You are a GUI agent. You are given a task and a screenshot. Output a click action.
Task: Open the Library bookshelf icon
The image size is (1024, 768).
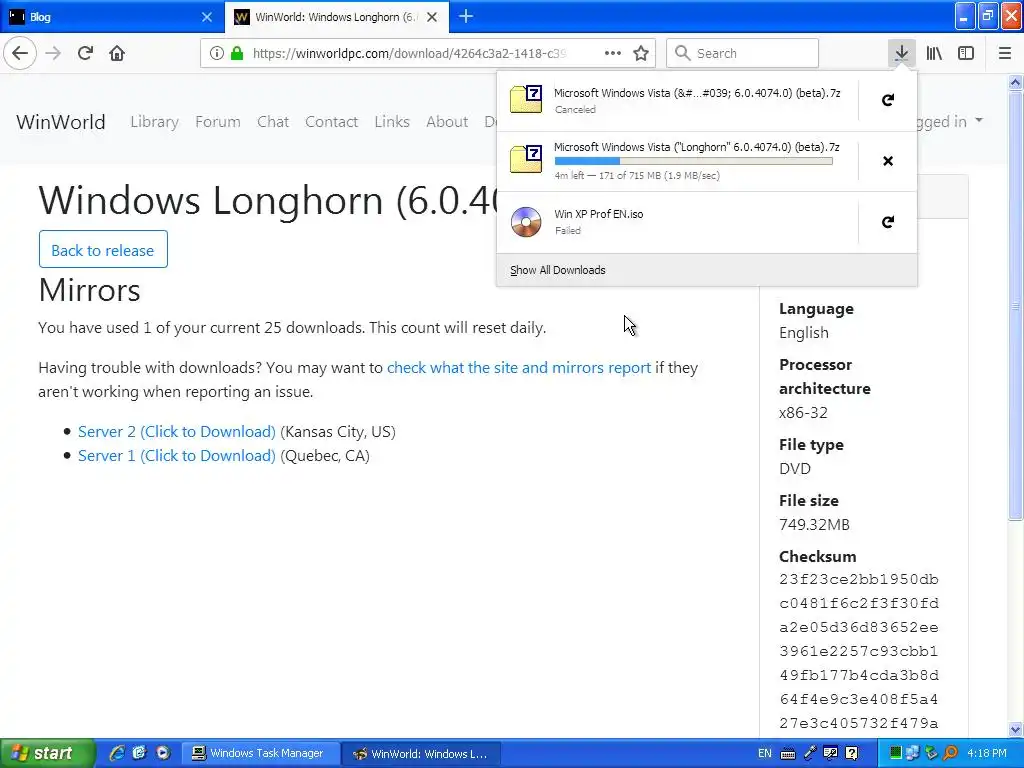(934, 53)
